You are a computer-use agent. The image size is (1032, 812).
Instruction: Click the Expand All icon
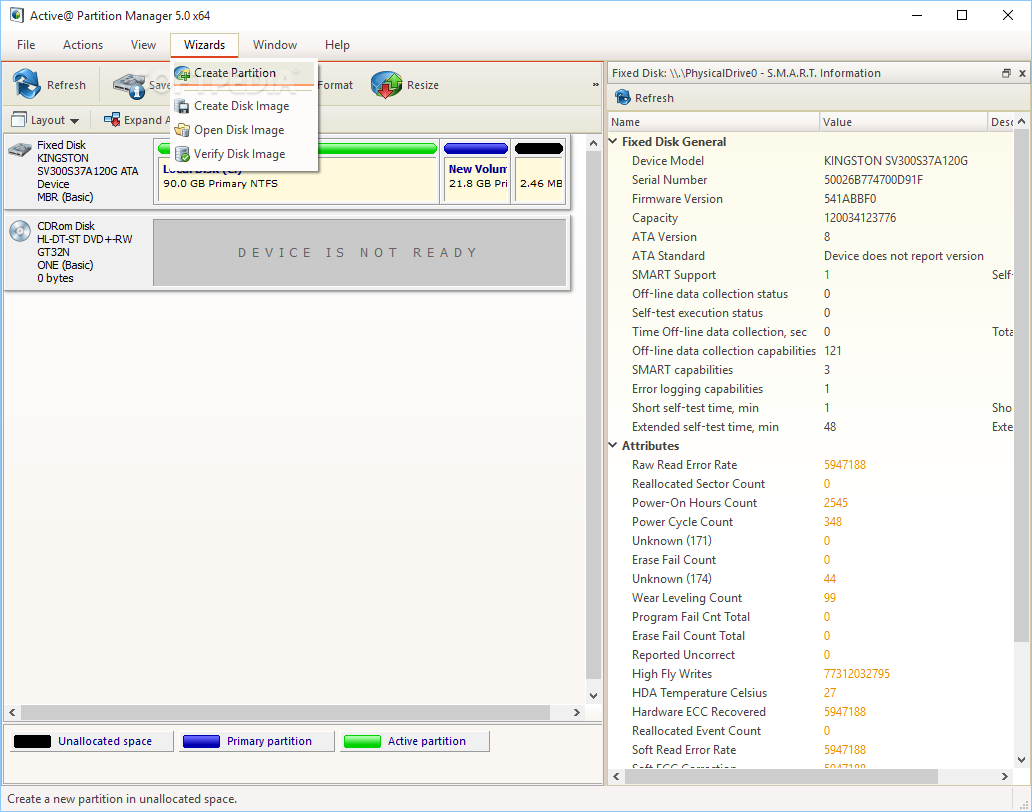pos(112,120)
